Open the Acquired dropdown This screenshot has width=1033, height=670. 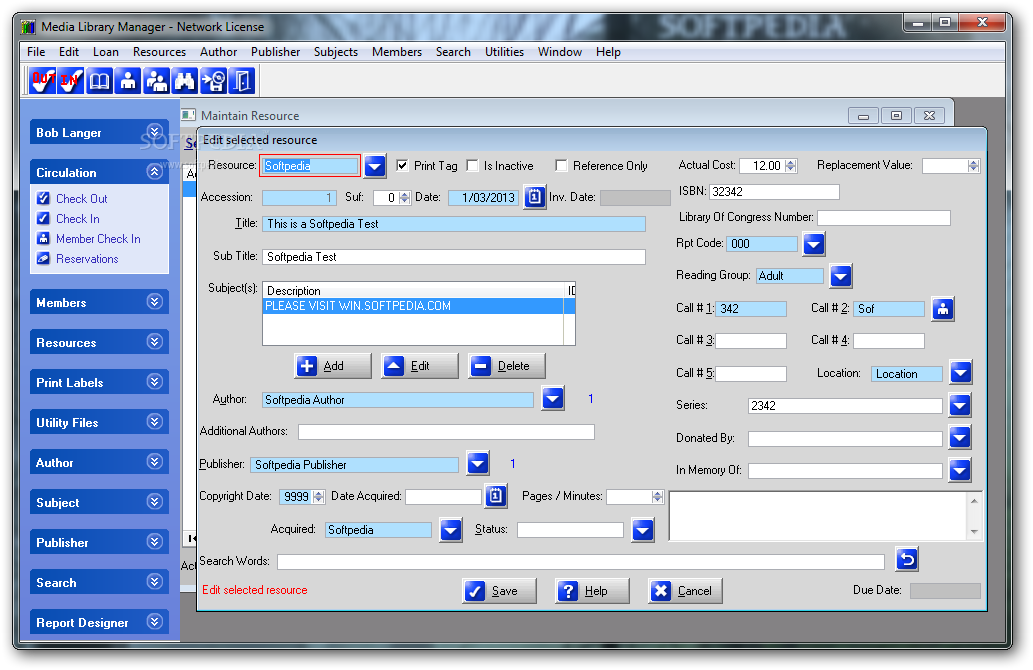click(451, 529)
